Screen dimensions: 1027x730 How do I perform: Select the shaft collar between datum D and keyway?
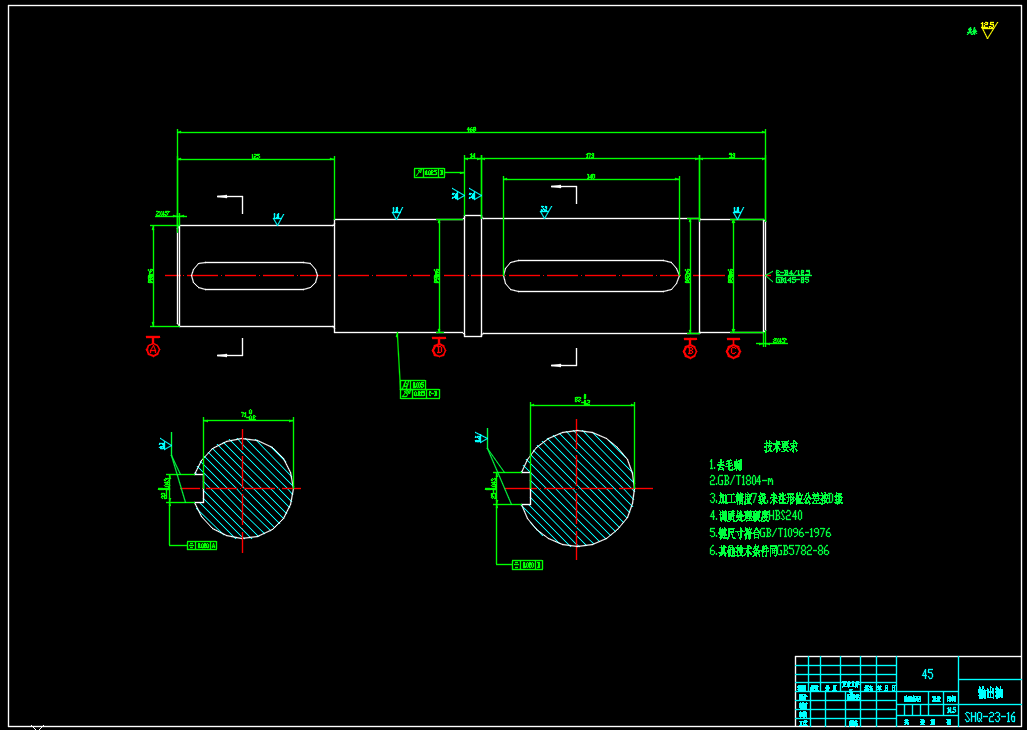(x=473, y=276)
